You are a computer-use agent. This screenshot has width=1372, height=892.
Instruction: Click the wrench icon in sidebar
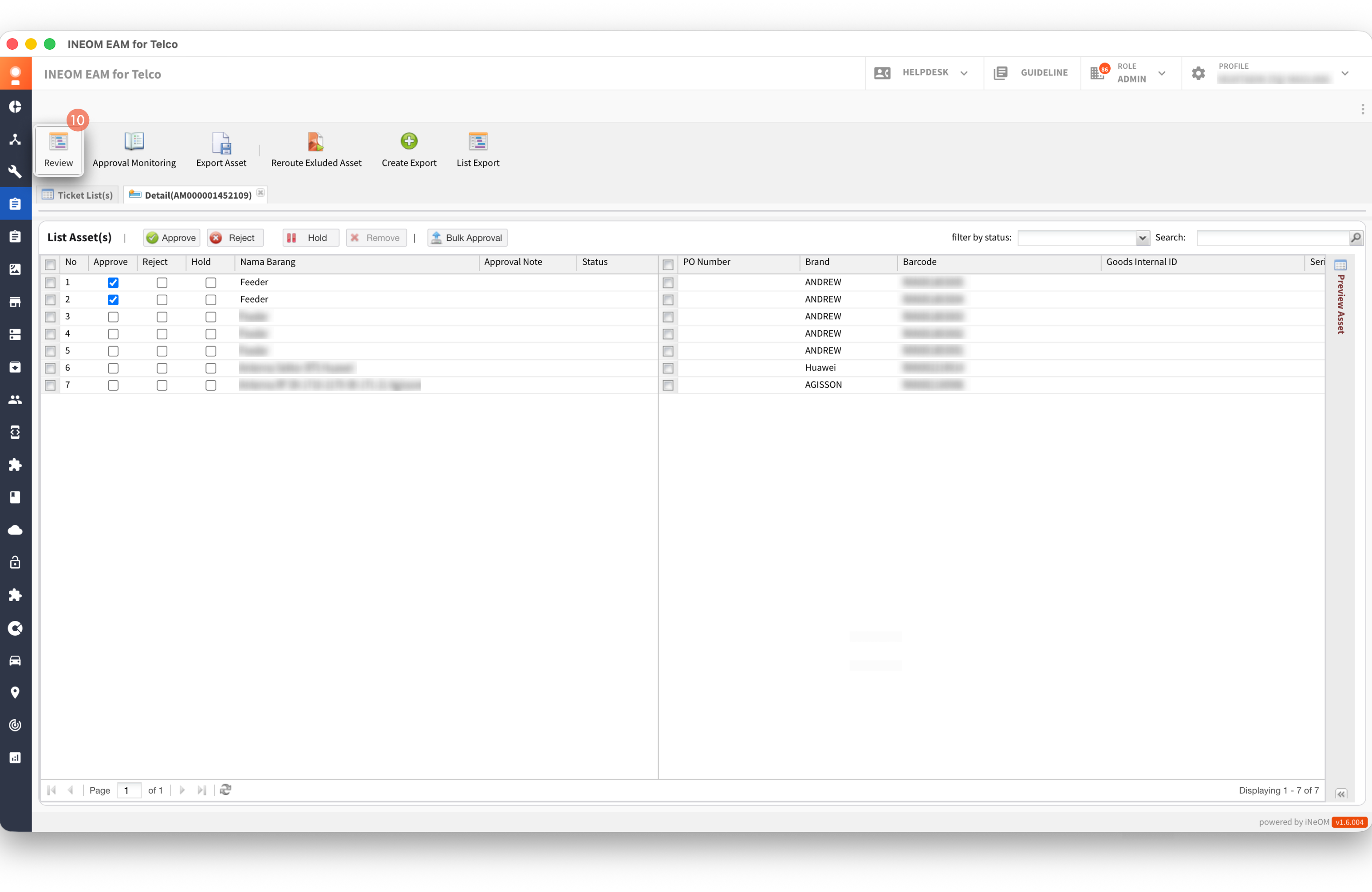[15, 172]
